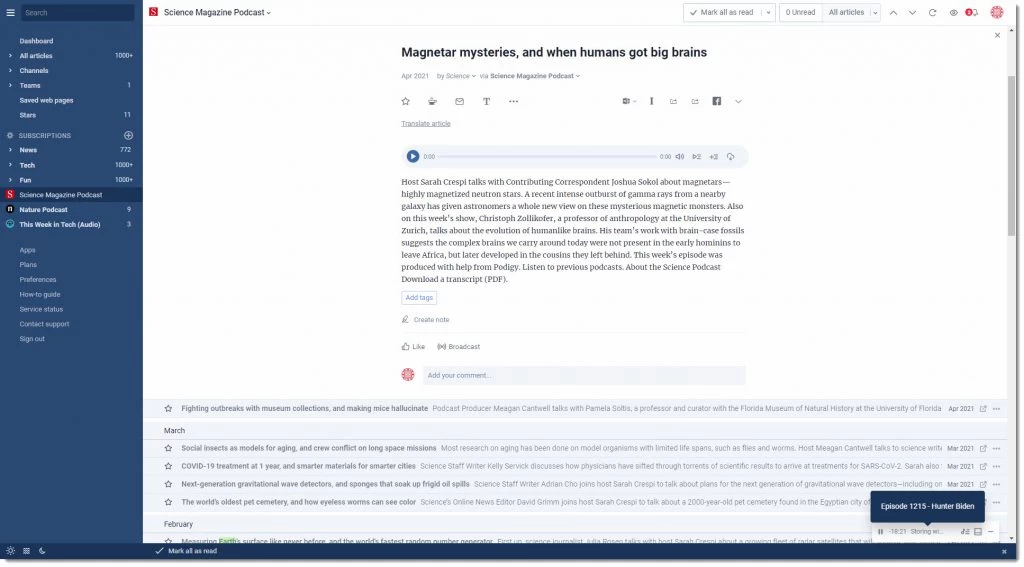Screen dimensions: 1024x567
Task: Seek on the article audio progress bar
Action: pos(547,157)
